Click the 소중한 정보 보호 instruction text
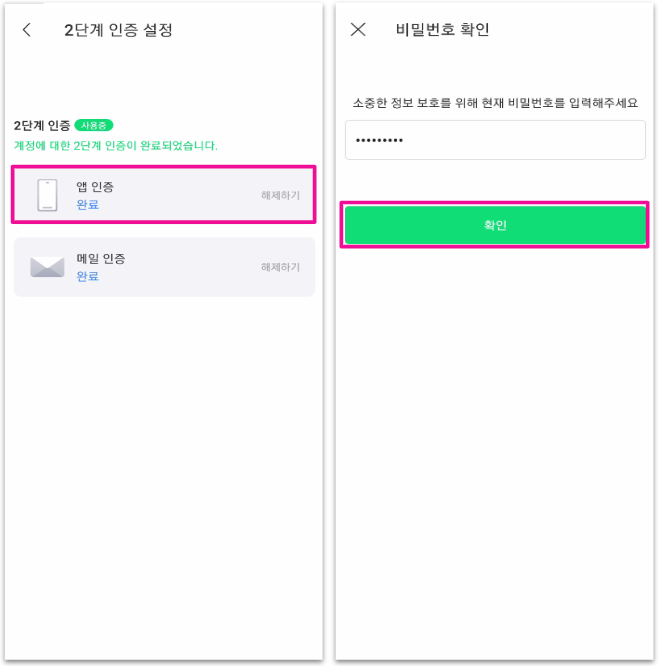 (495, 103)
